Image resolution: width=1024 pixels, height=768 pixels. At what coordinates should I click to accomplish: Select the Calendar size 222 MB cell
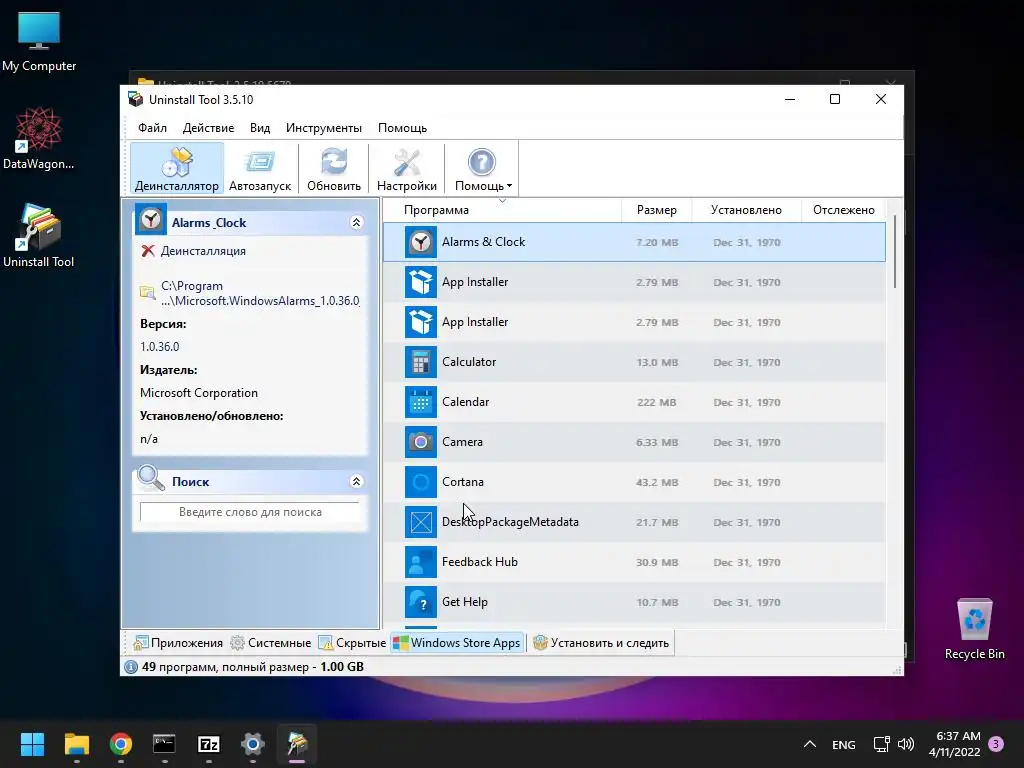click(x=657, y=402)
